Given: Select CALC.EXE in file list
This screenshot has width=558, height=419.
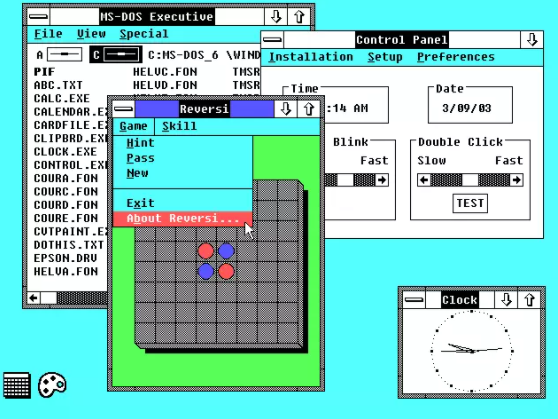Looking at the screenshot, I should 62,99.
